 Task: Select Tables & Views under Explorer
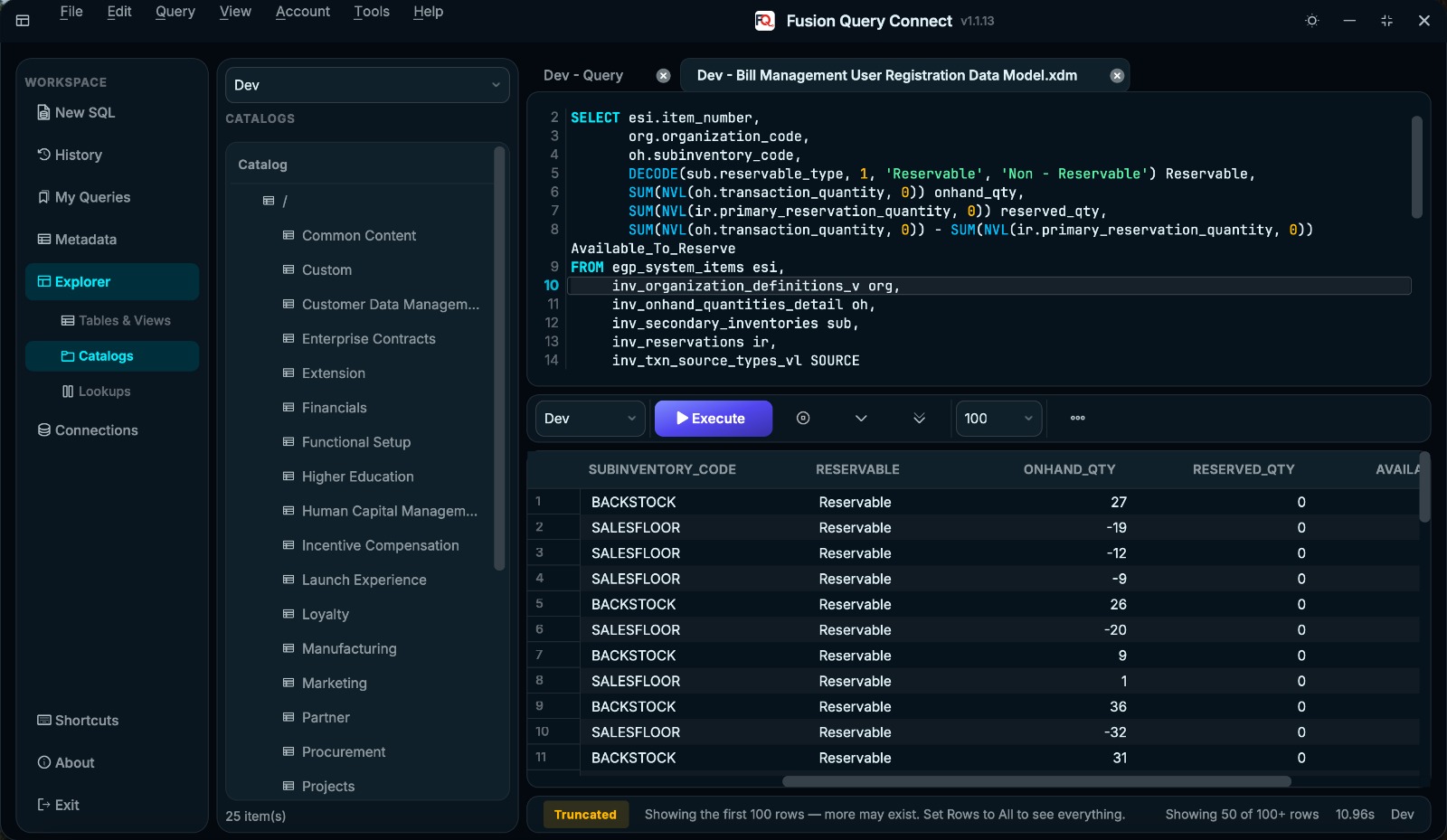point(115,321)
